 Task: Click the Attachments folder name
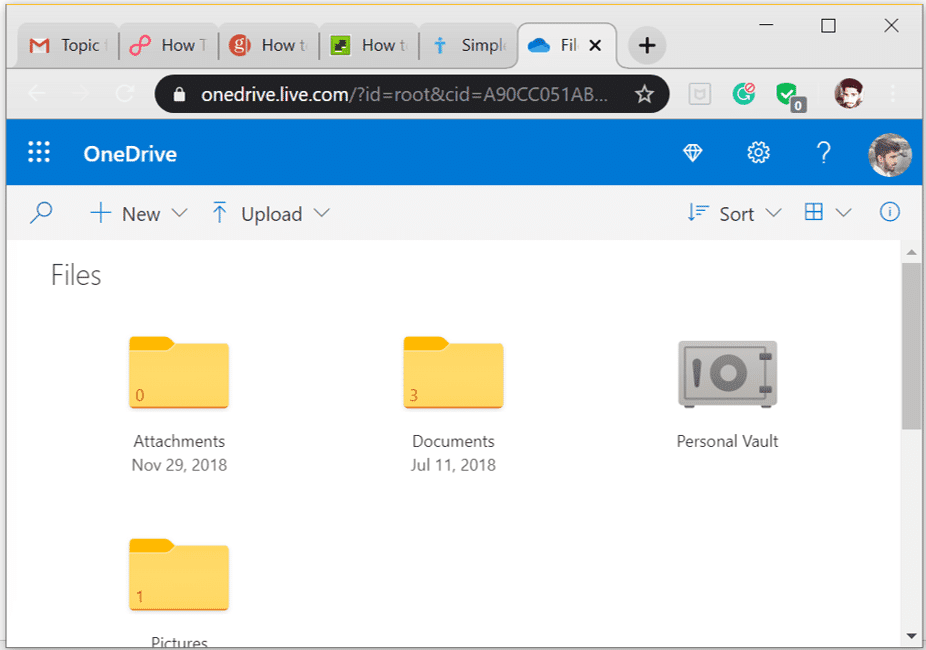[x=179, y=441]
